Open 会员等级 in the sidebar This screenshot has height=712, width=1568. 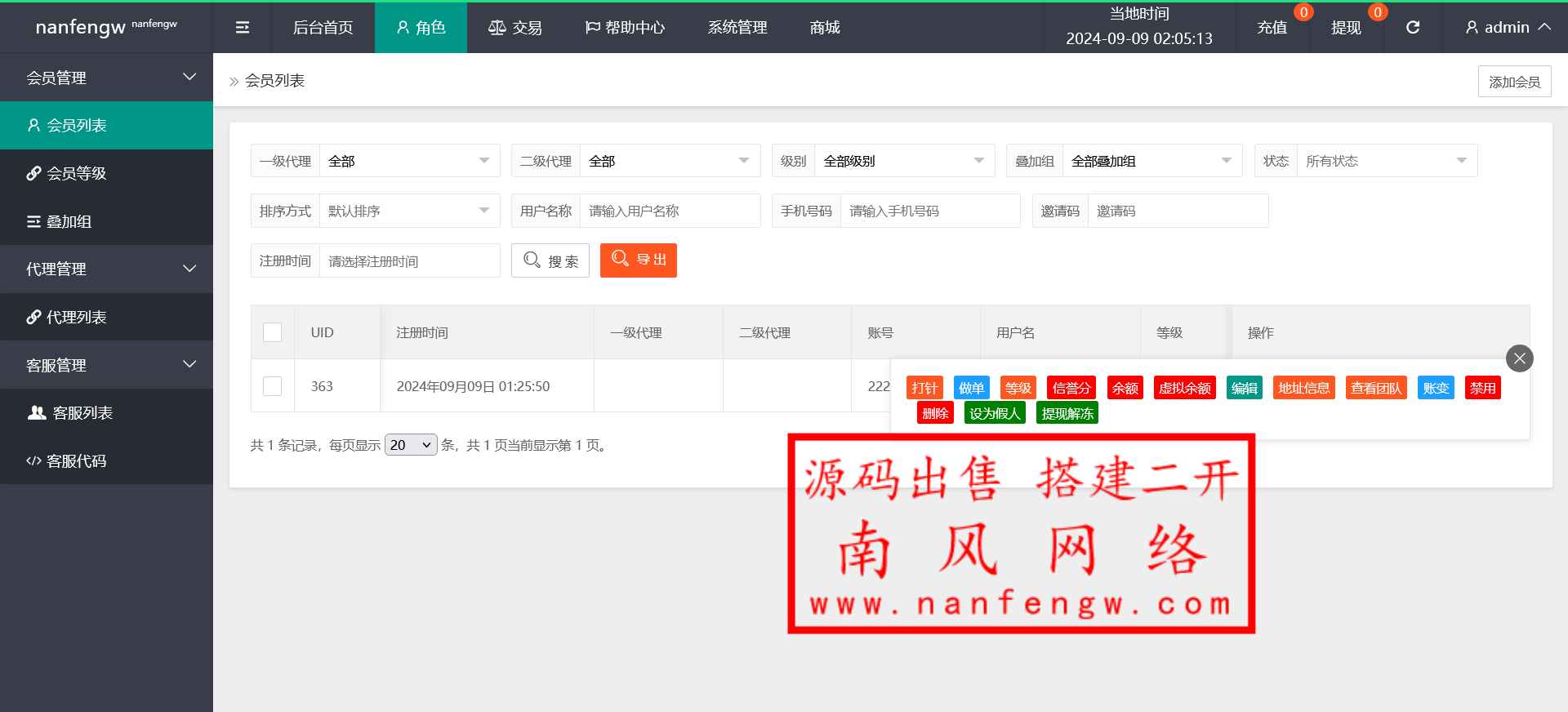(x=106, y=173)
